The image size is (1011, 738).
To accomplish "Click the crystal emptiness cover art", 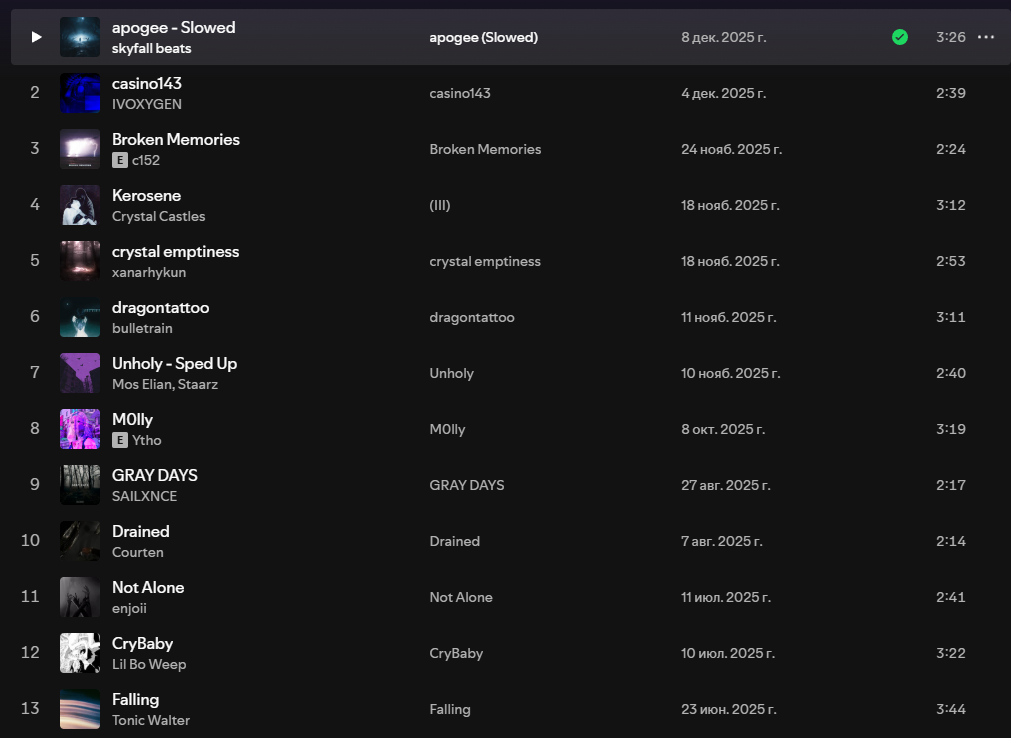I will pos(80,261).
